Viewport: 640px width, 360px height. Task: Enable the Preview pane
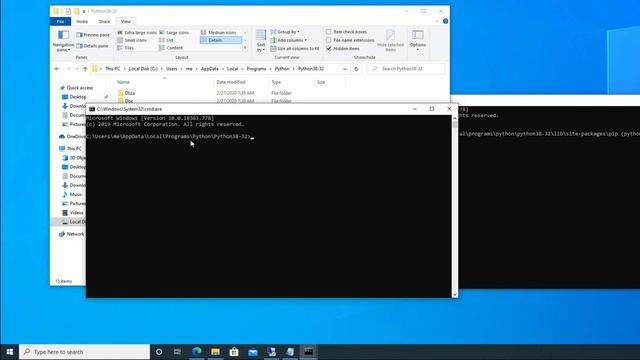click(93, 35)
